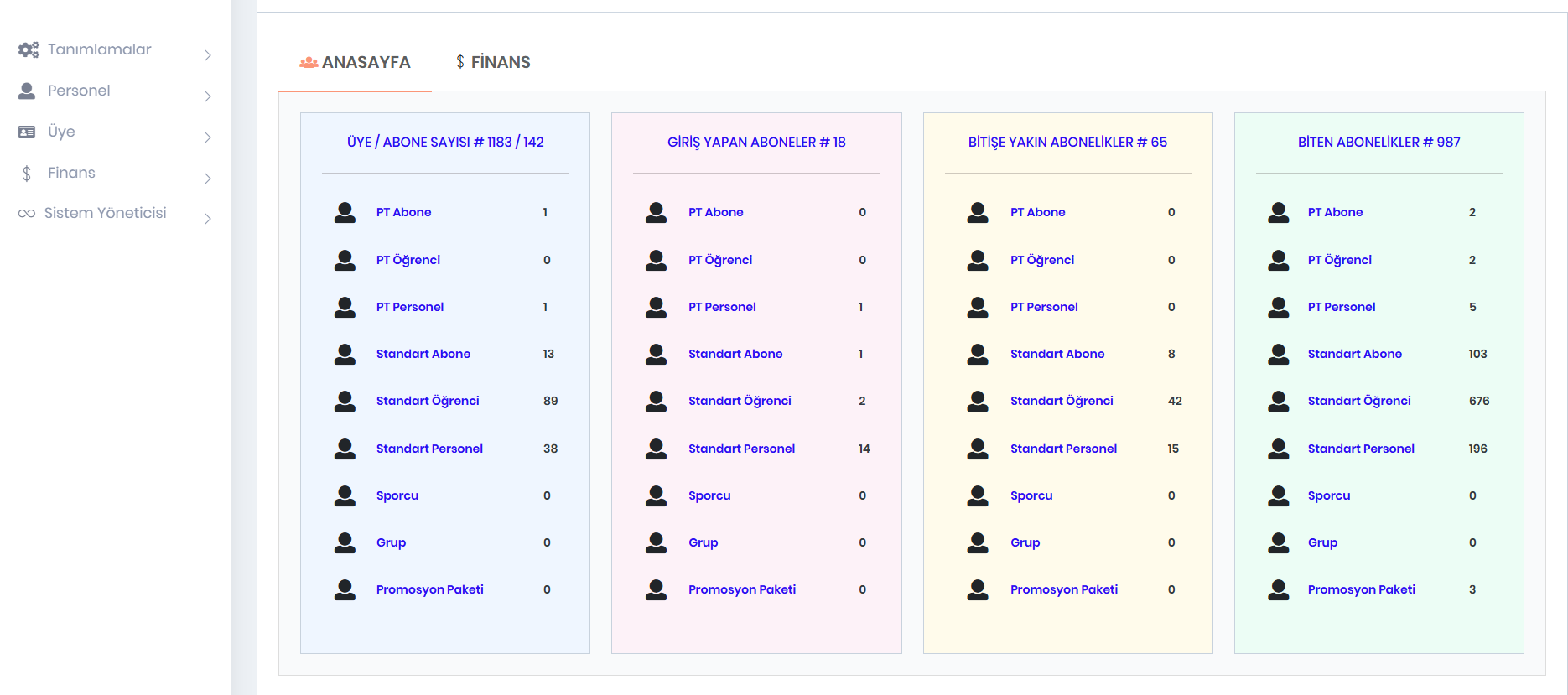Click the BİTEN ABONELİKLER # 987 heading
1568x695 pixels.
coord(1378,143)
